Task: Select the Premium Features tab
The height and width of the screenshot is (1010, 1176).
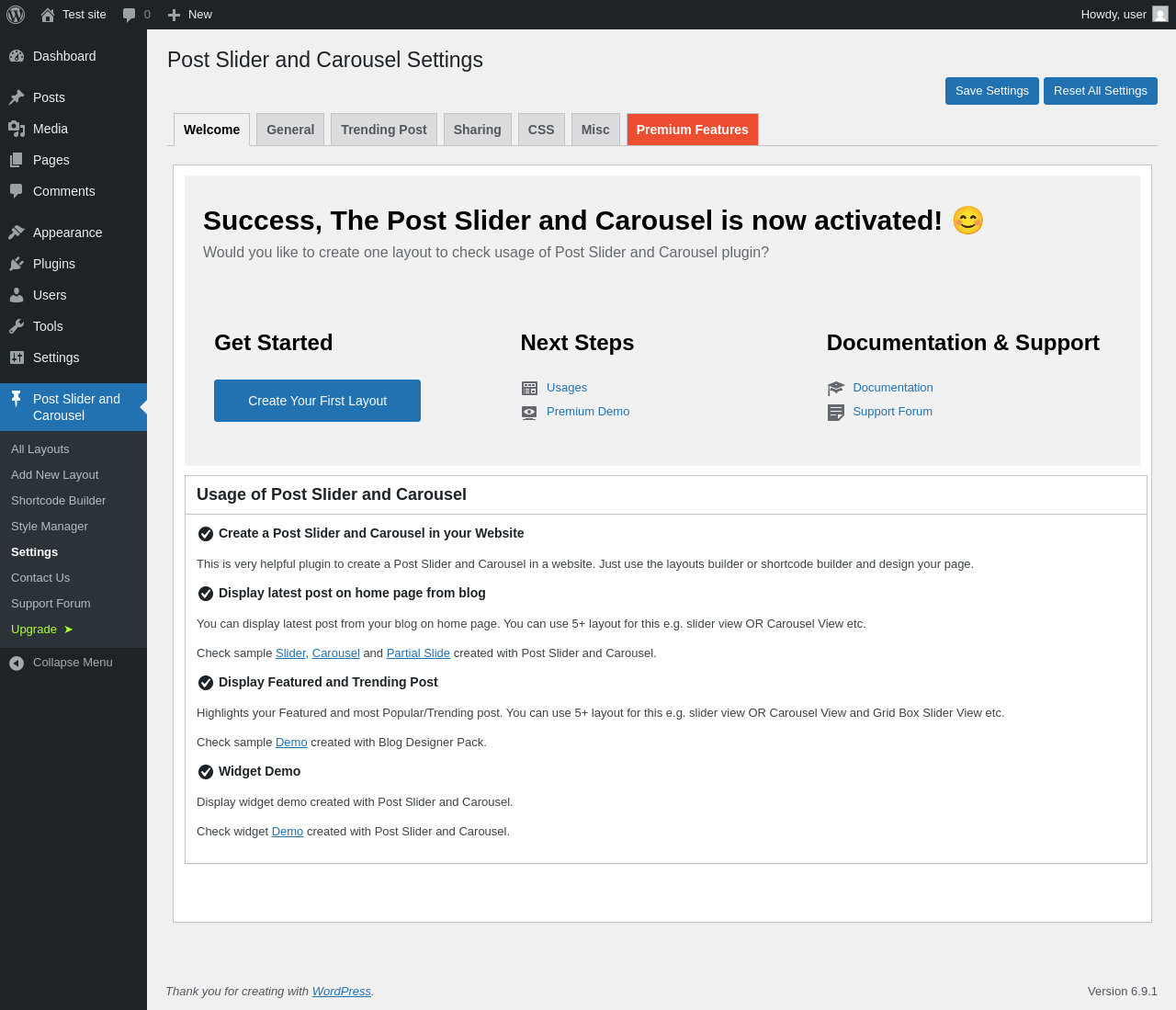Action: click(x=692, y=130)
